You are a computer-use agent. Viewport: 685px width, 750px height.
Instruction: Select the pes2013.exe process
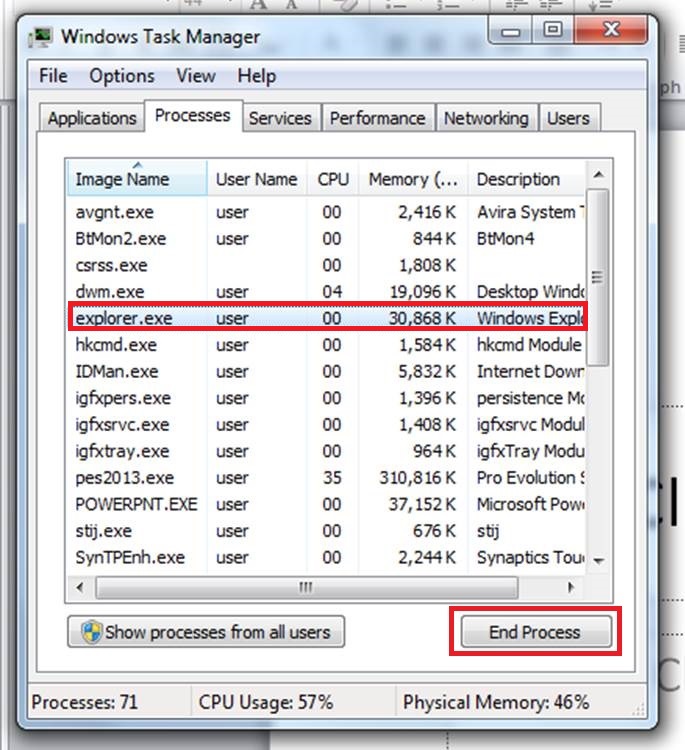[x=326, y=477]
